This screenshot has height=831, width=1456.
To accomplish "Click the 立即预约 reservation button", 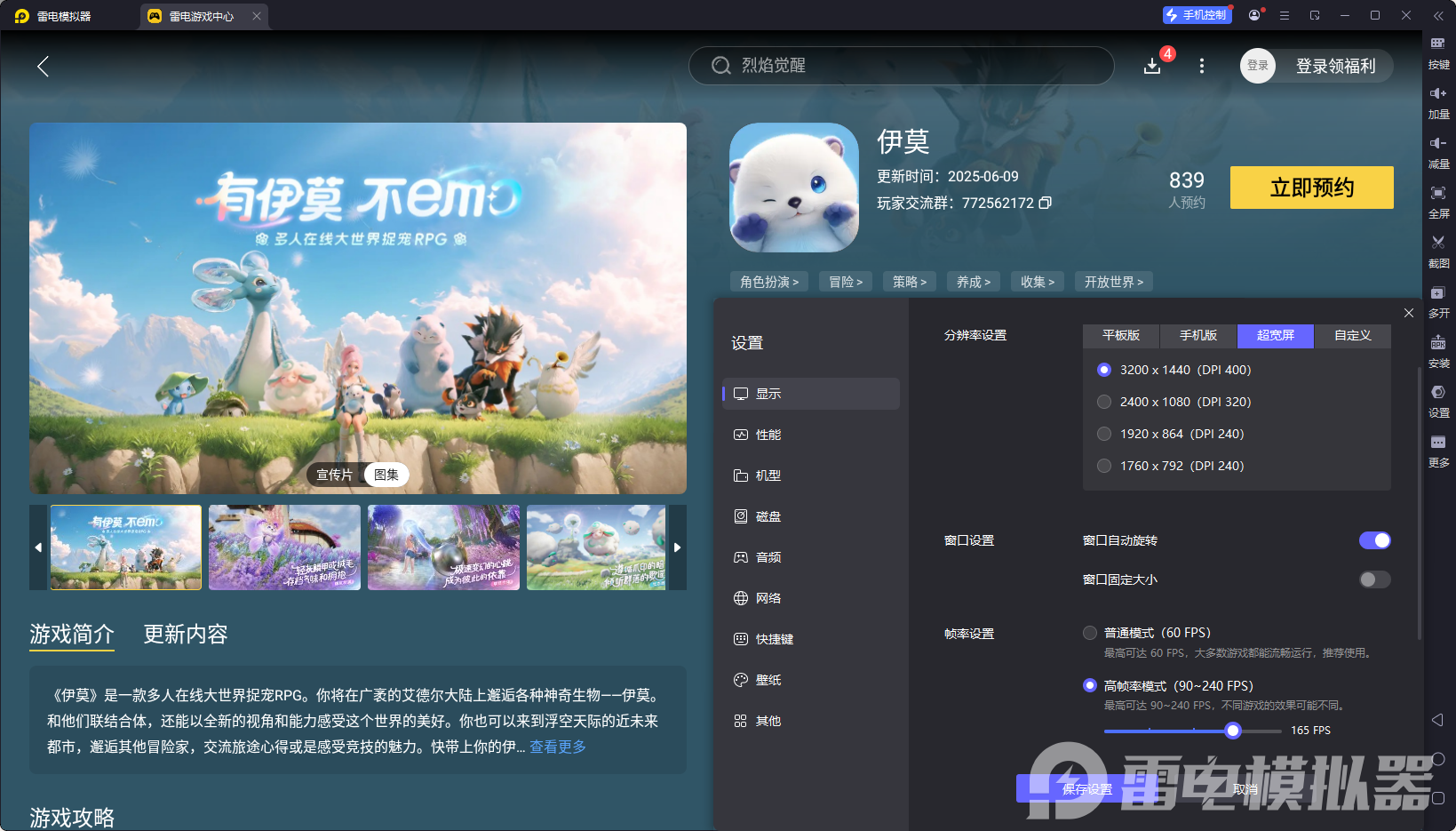I will point(1311,188).
